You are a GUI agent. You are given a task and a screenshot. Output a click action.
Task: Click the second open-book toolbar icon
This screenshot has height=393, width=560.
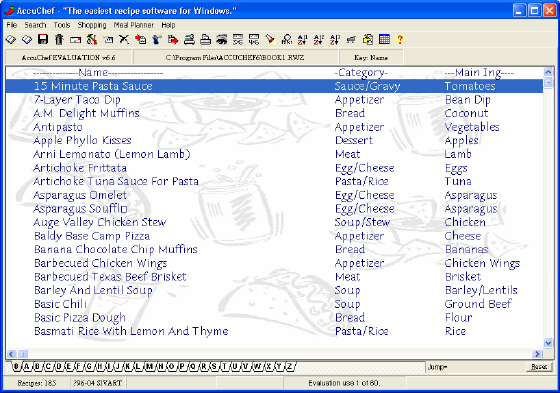point(27,39)
